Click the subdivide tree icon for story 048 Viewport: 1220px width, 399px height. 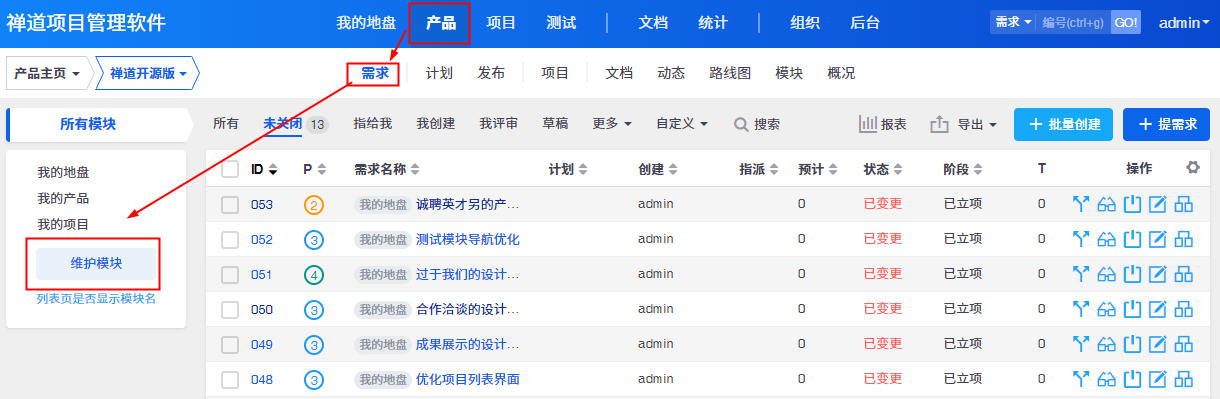[1184, 380]
